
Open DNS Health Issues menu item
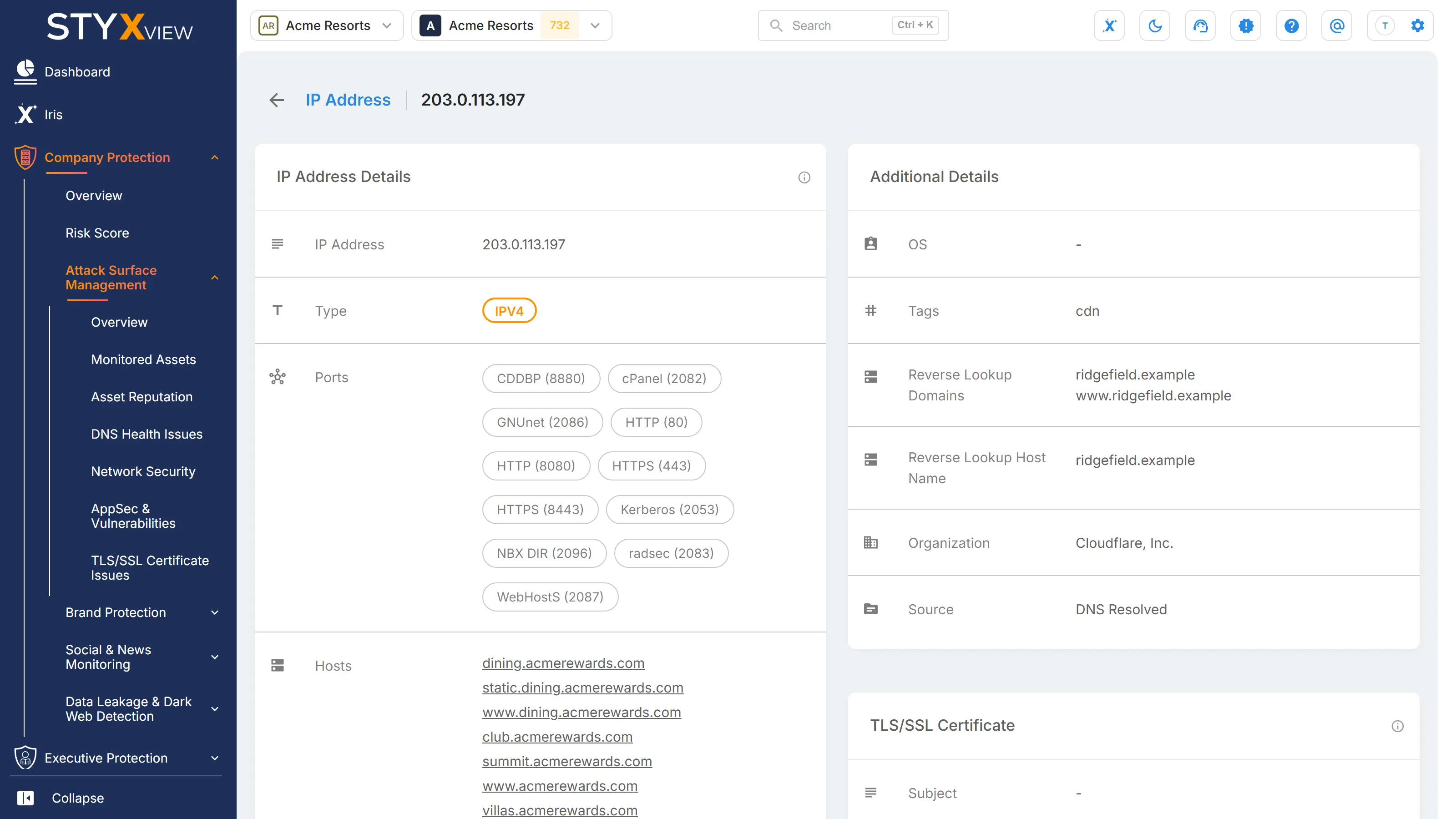tap(147, 434)
